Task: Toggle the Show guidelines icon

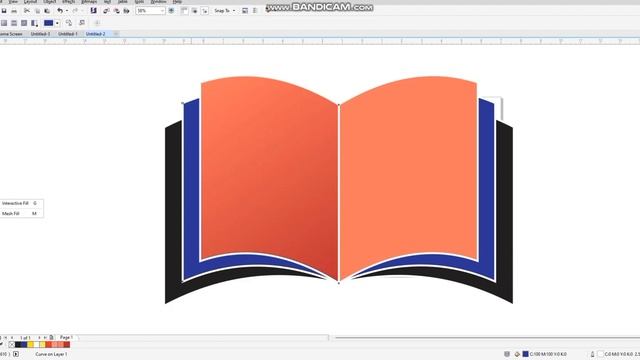Action: [x=204, y=11]
